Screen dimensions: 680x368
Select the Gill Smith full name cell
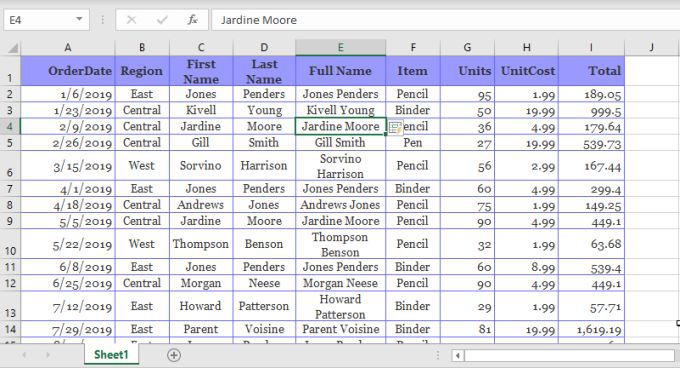click(340, 143)
